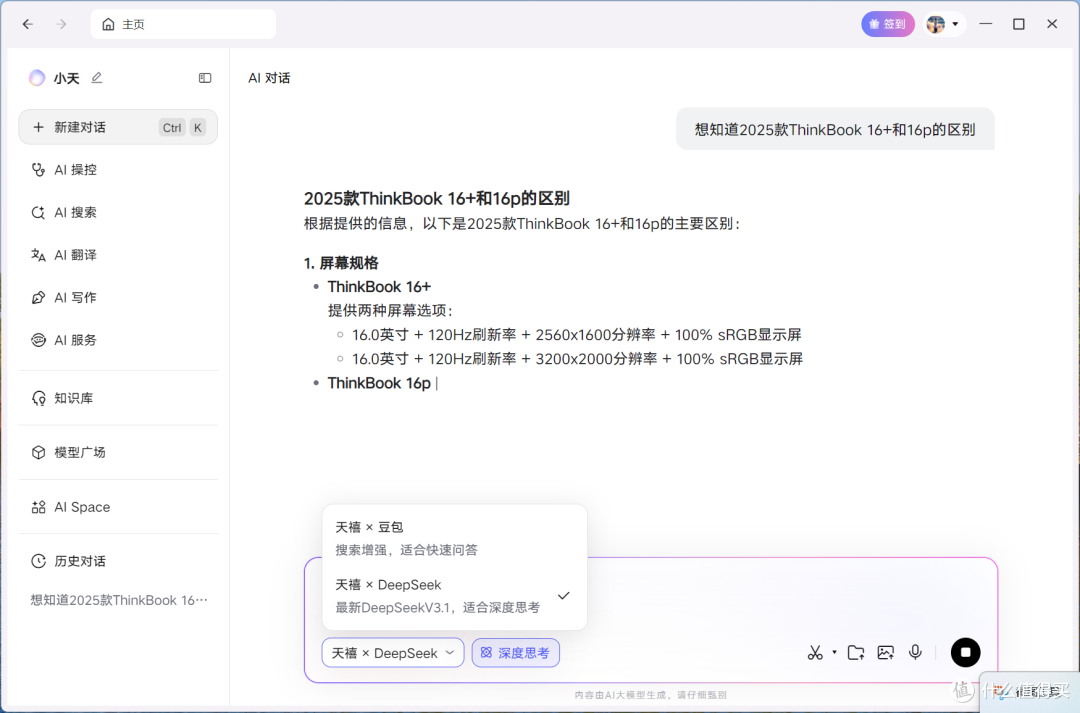Click the response title 2025款ThinkBook 16+和16p的区别
1080x713 pixels.
click(437, 198)
